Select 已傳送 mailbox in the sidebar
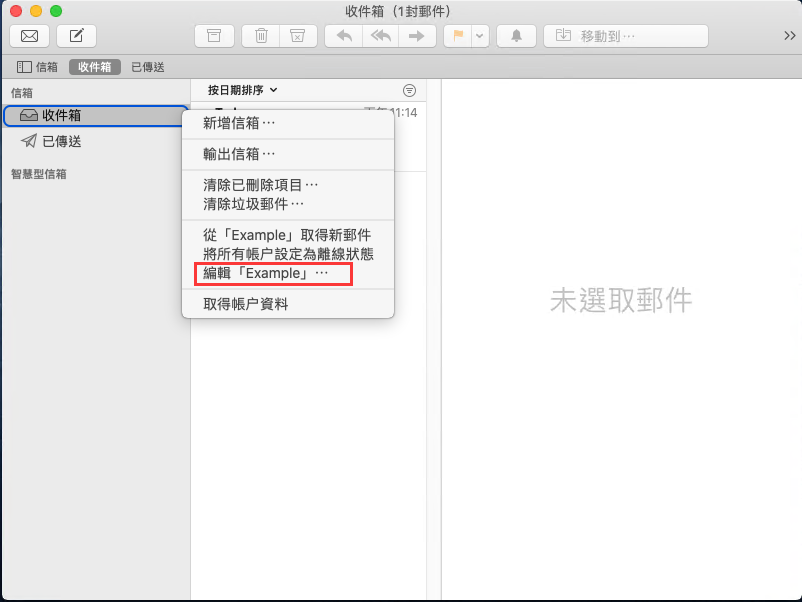Viewport: 802px width, 602px height. (62, 141)
